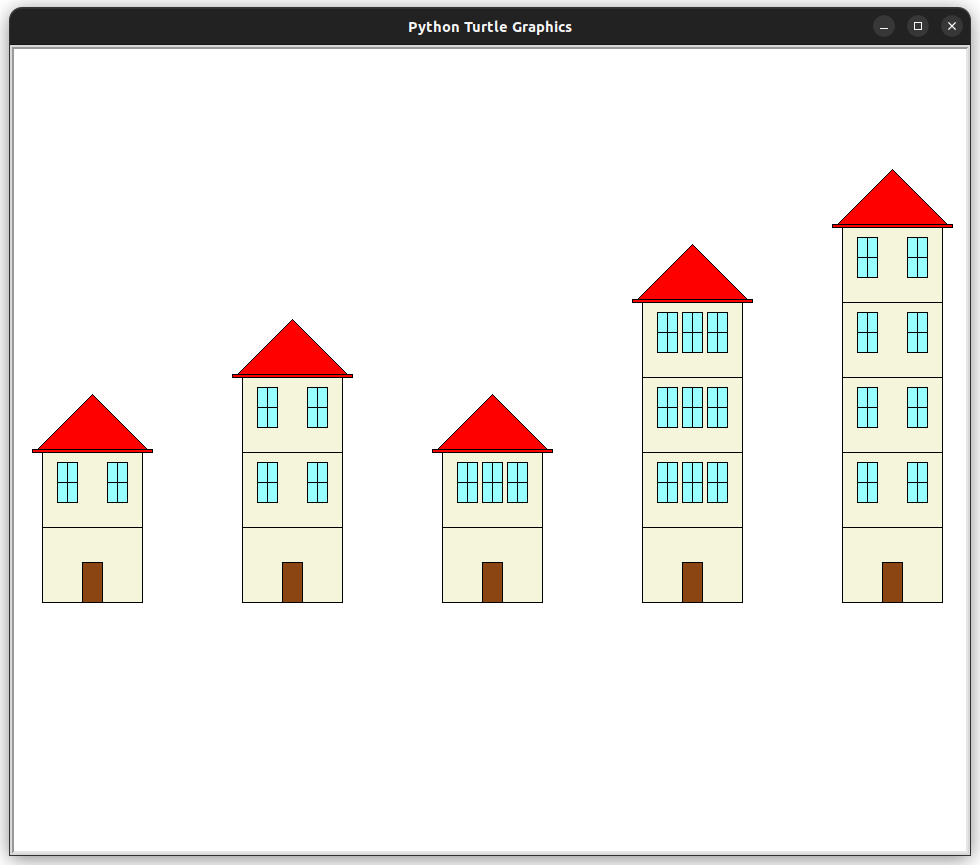
Task: Click a window on the second house top floor
Action: click(267, 405)
